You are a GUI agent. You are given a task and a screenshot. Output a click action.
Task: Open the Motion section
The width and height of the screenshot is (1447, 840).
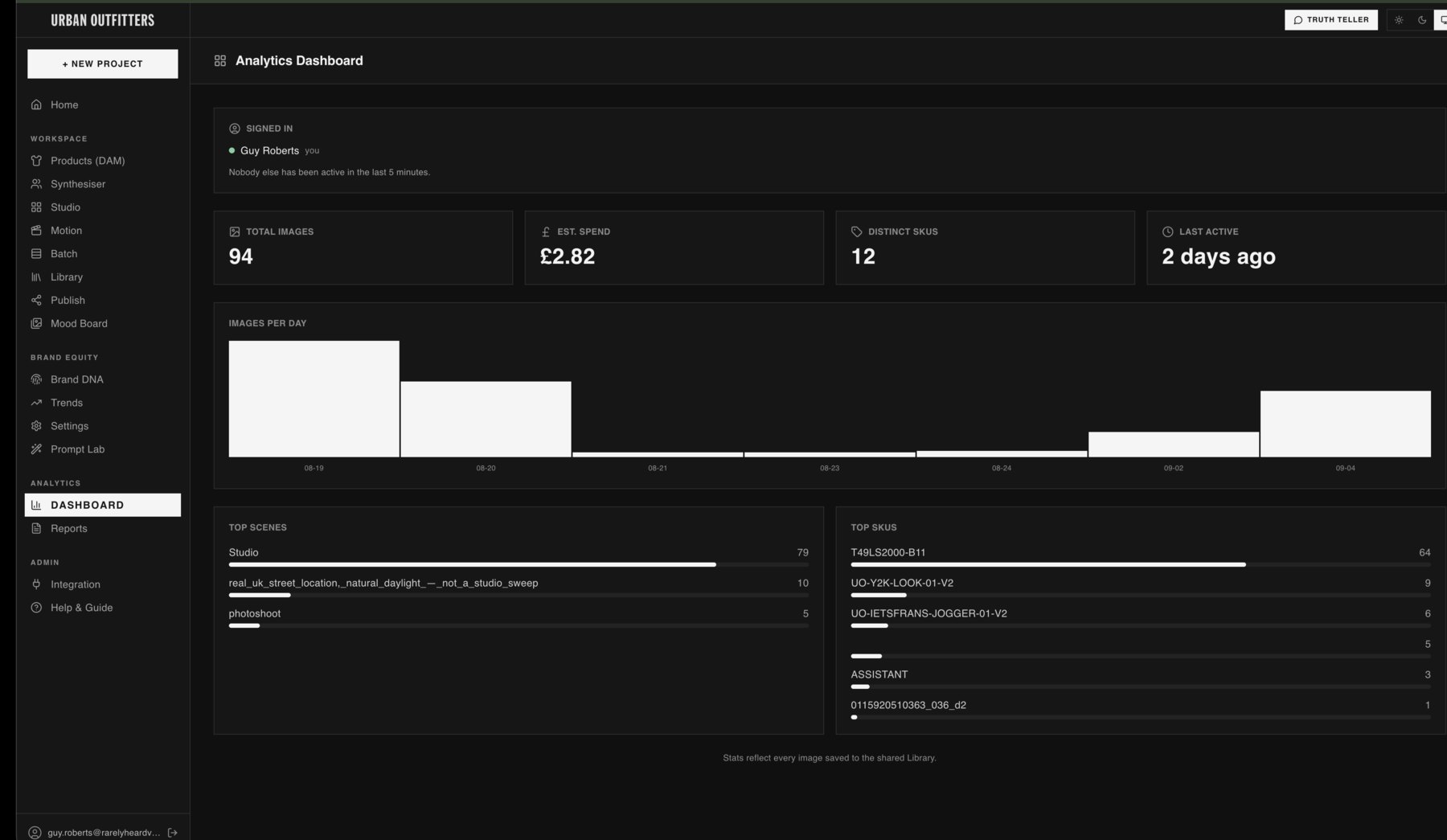coord(103,231)
